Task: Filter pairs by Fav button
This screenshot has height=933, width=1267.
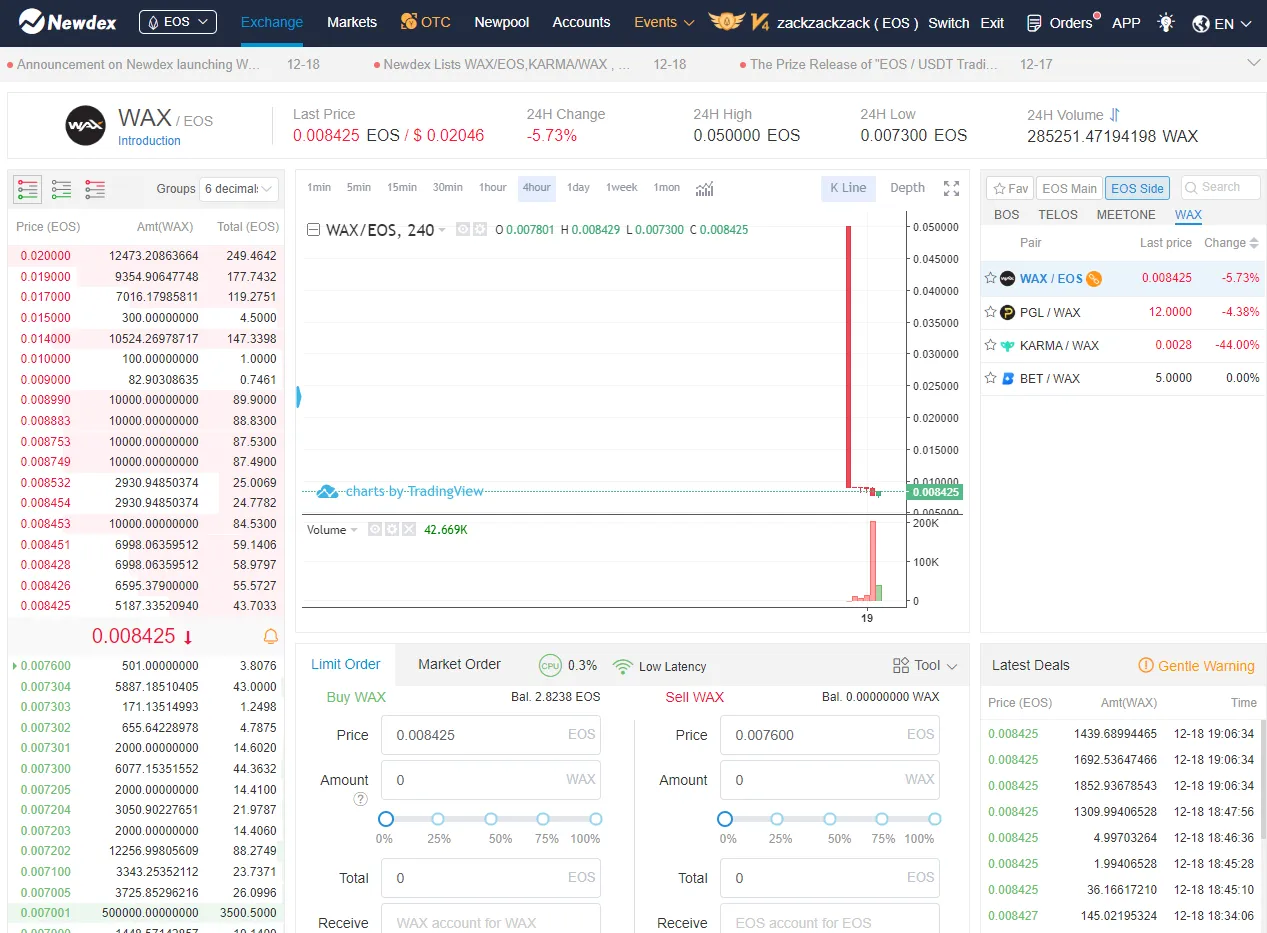Action: click(x=1010, y=188)
